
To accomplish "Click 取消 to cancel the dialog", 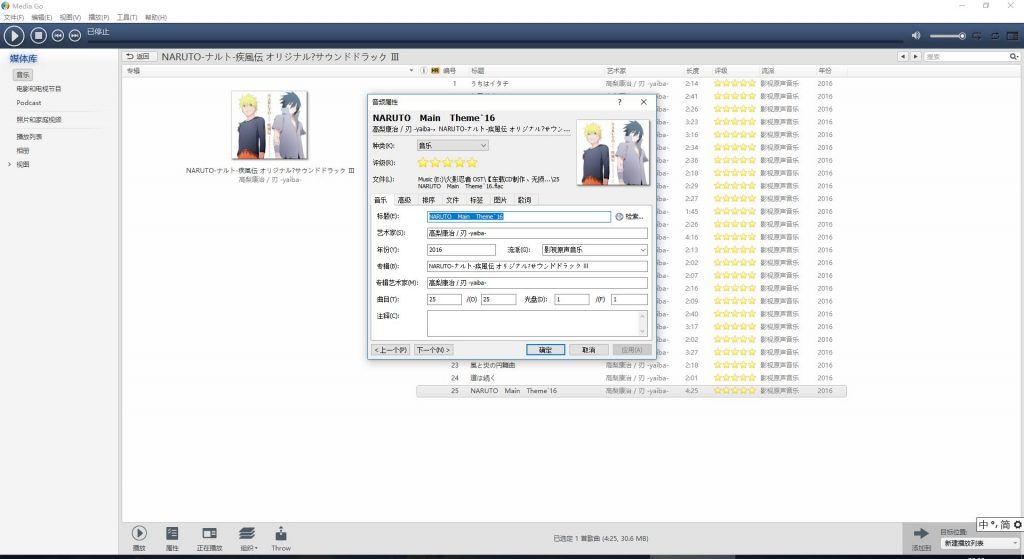I will pos(588,350).
